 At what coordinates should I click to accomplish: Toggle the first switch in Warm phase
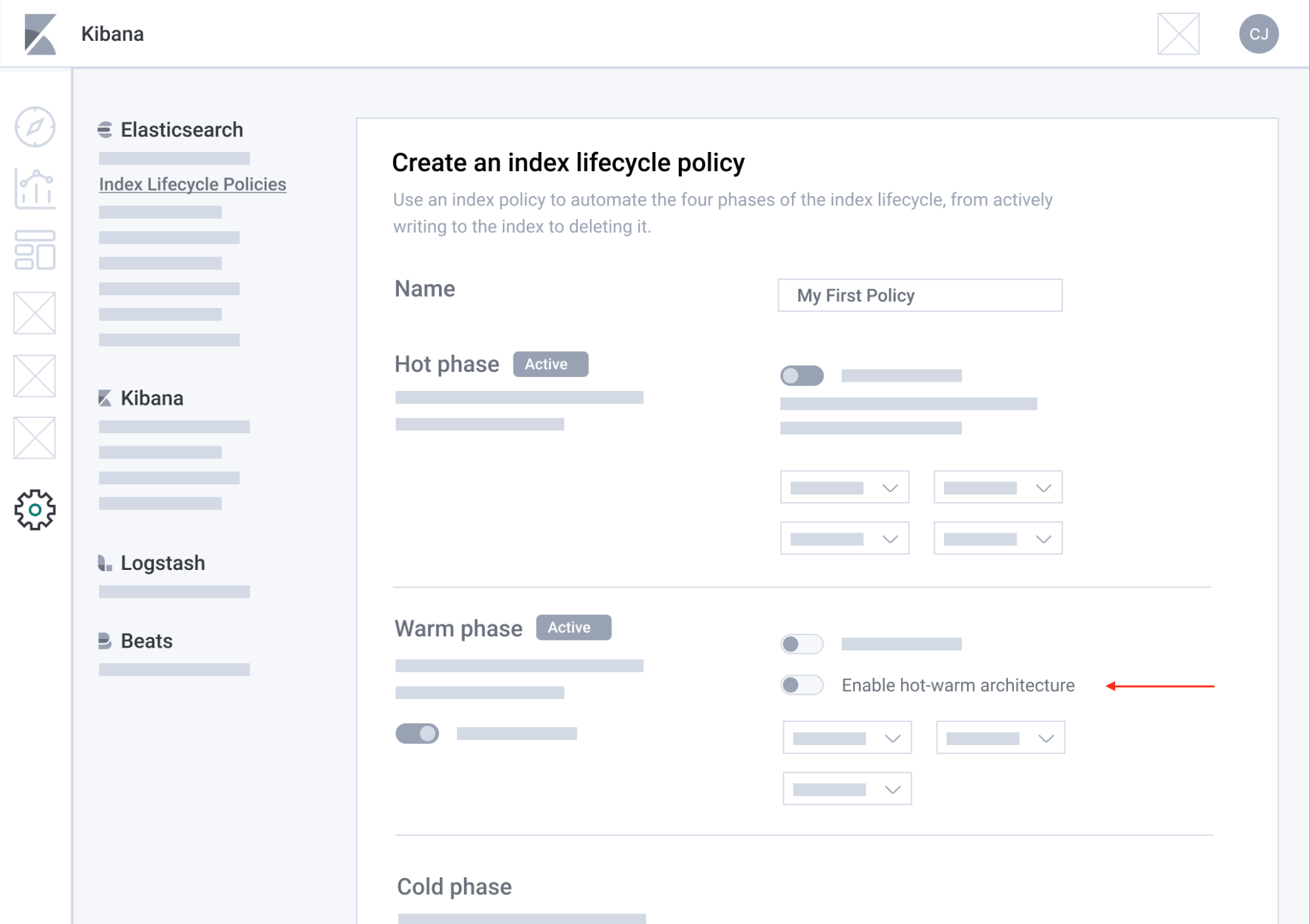point(802,644)
